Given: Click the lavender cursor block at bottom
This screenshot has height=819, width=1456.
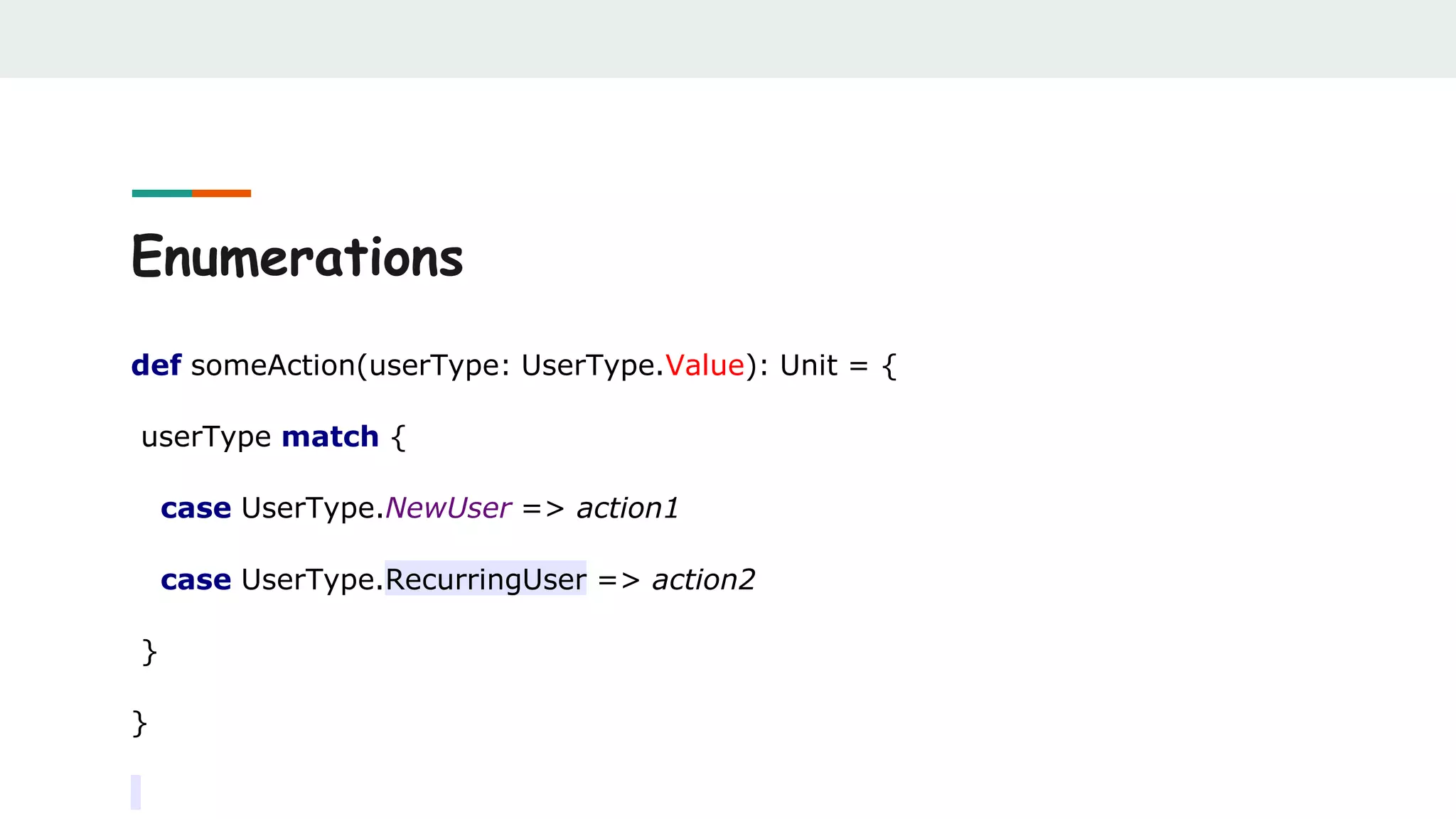Looking at the screenshot, I should (136, 792).
